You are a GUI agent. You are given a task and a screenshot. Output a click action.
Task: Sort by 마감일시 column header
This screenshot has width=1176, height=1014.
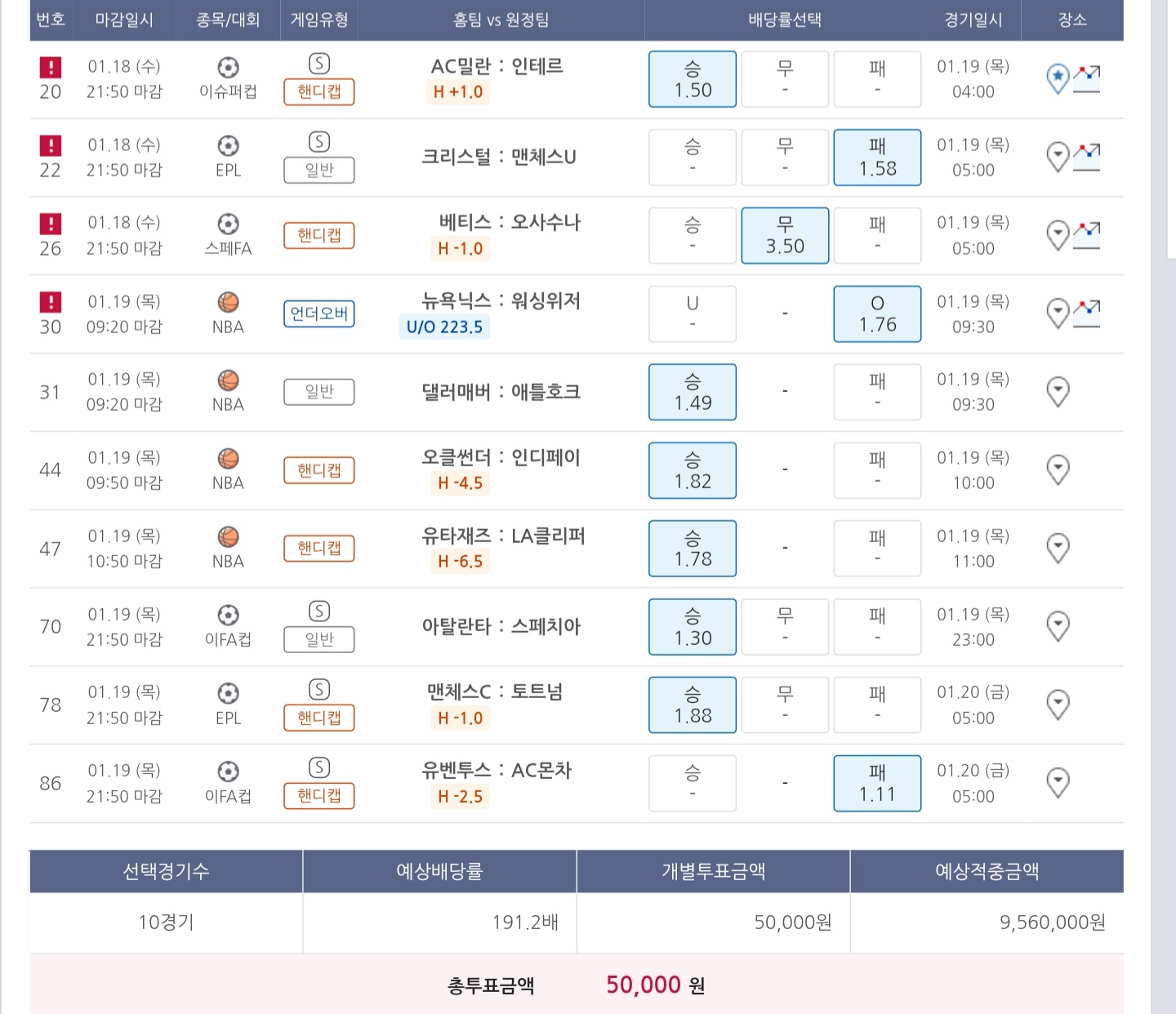(x=124, y=20)
